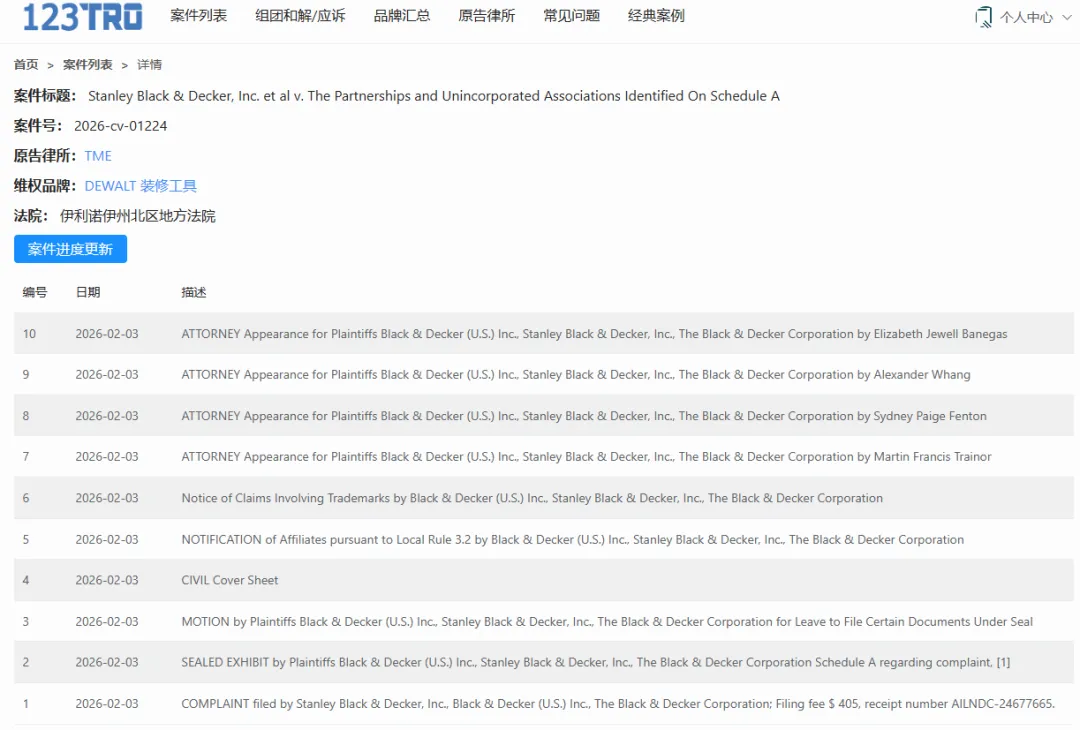Click the 详情 breadcrumb item
1080x730 pixels.
(x=149, y=65)
